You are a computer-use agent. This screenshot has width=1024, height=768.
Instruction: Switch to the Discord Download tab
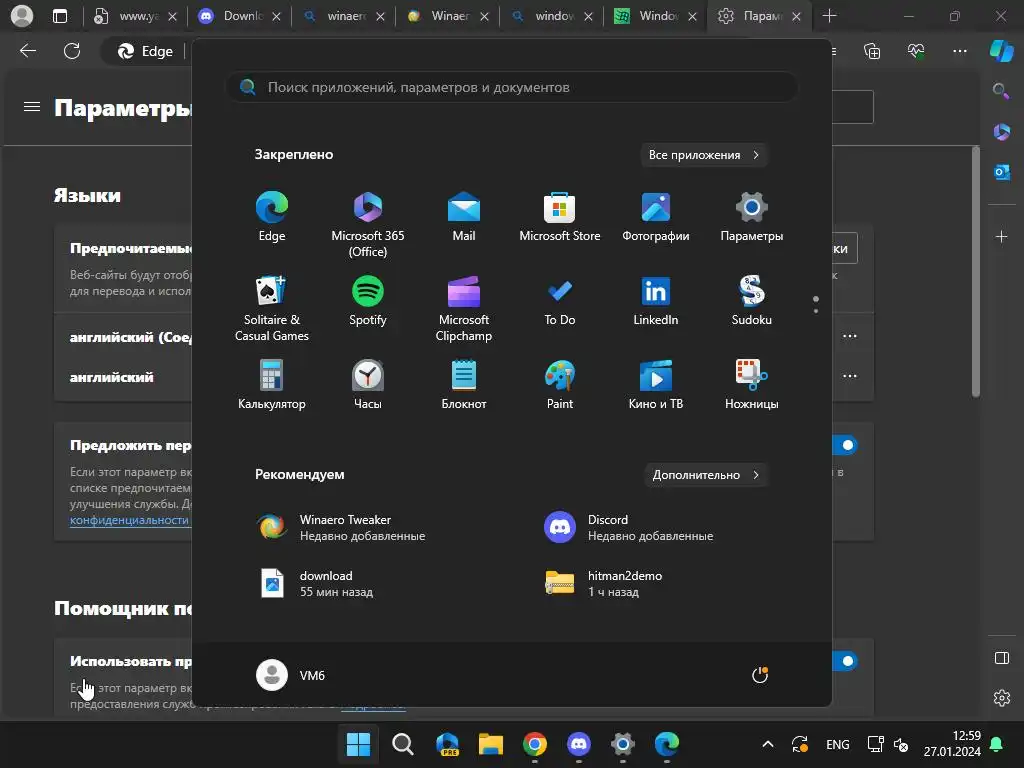pyautogui.click(x=239, y=16)
